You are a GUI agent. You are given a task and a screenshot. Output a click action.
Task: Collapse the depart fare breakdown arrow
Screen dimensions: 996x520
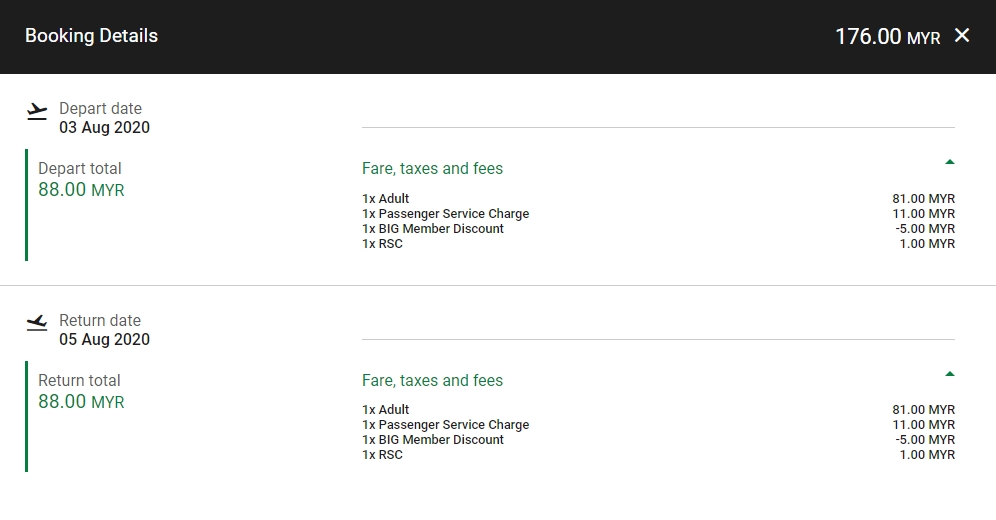[949, 162]
